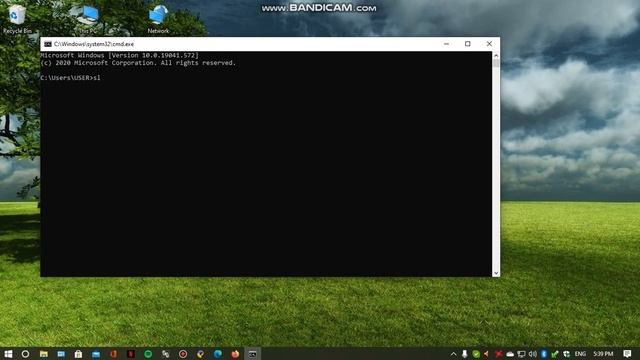Open Cortana circle on the taskbar
Viewport: 640px width, 360px height.
pyautogui.click(x=25, y=354)
